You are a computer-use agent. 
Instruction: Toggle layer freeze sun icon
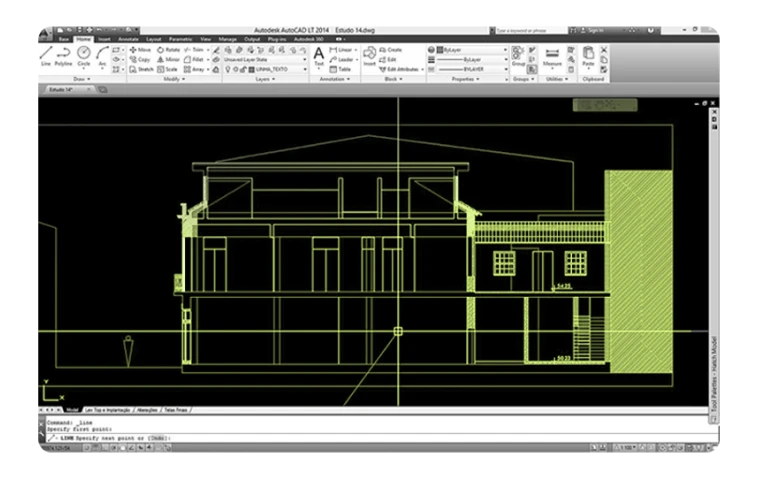[236, 69]
